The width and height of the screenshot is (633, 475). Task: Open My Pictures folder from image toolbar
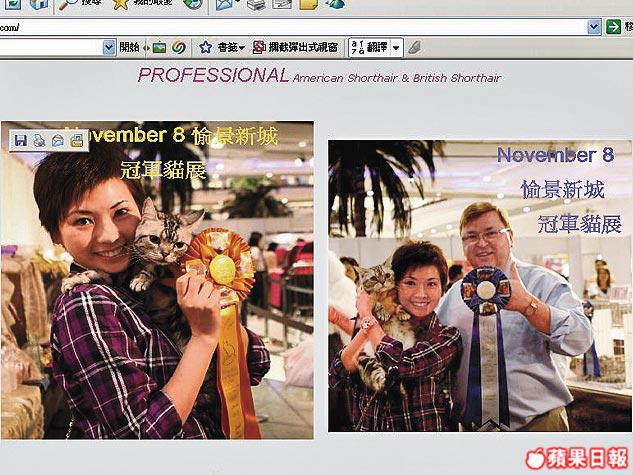(76, 141)
